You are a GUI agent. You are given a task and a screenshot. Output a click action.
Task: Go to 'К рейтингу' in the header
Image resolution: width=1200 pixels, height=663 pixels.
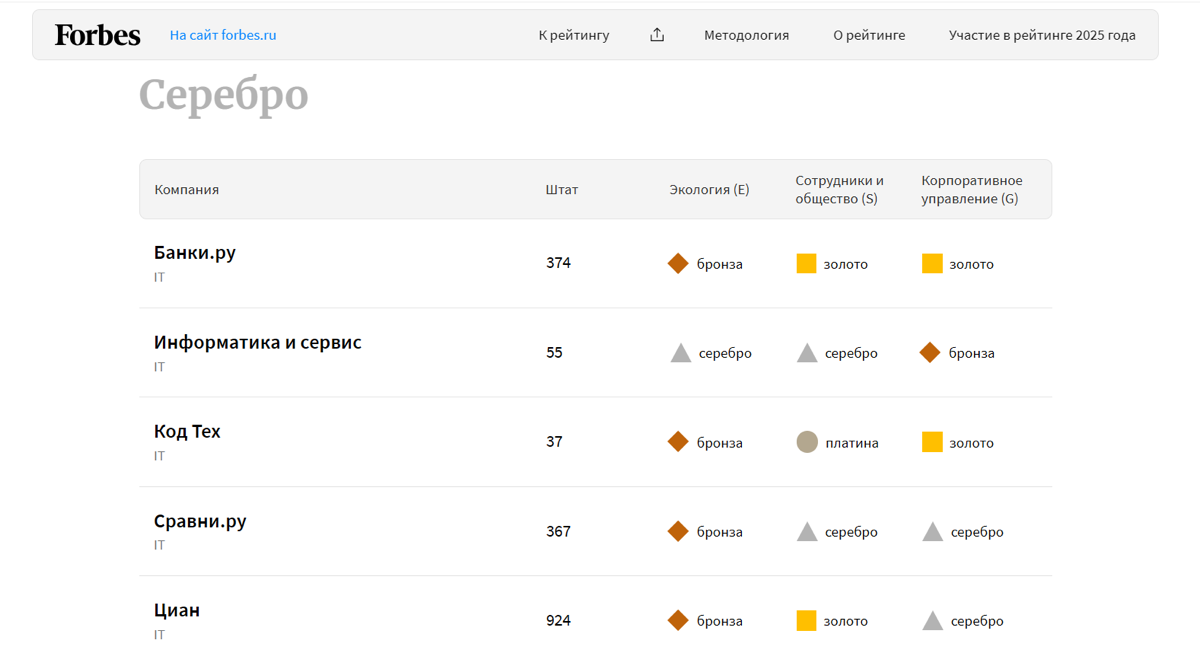(574, 35)
